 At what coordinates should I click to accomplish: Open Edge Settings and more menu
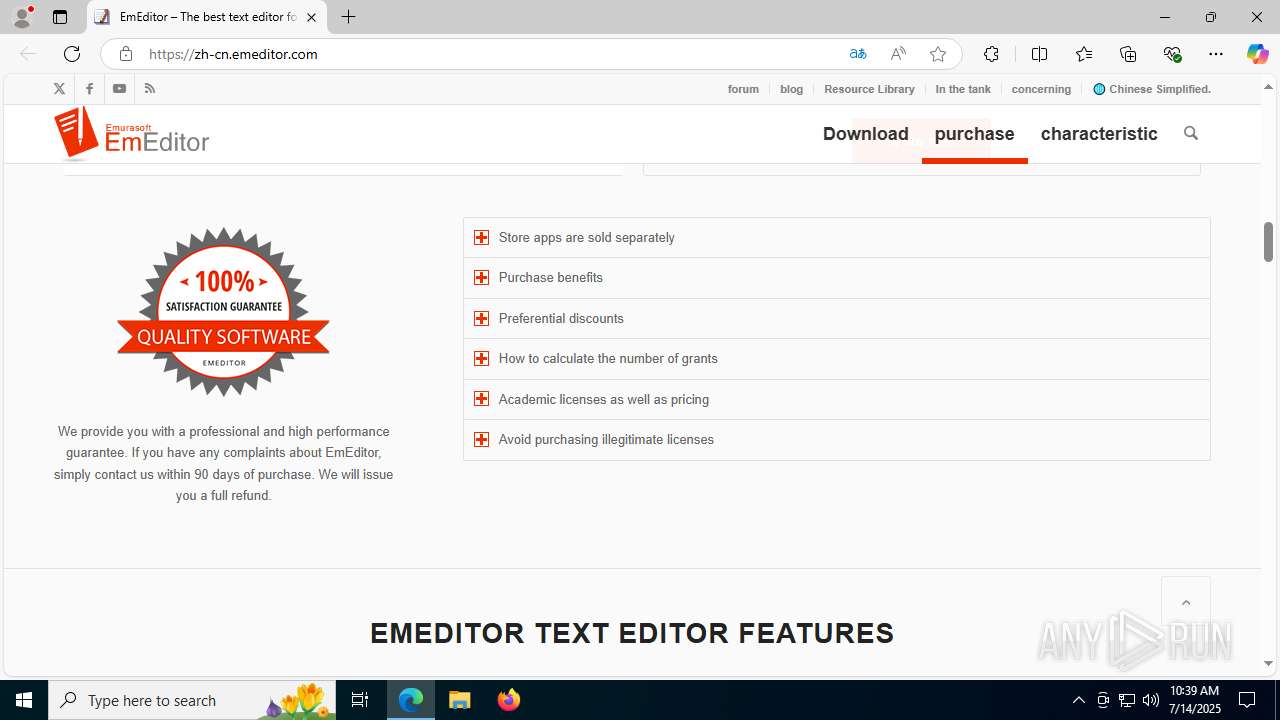click(x=1216, y=54)
